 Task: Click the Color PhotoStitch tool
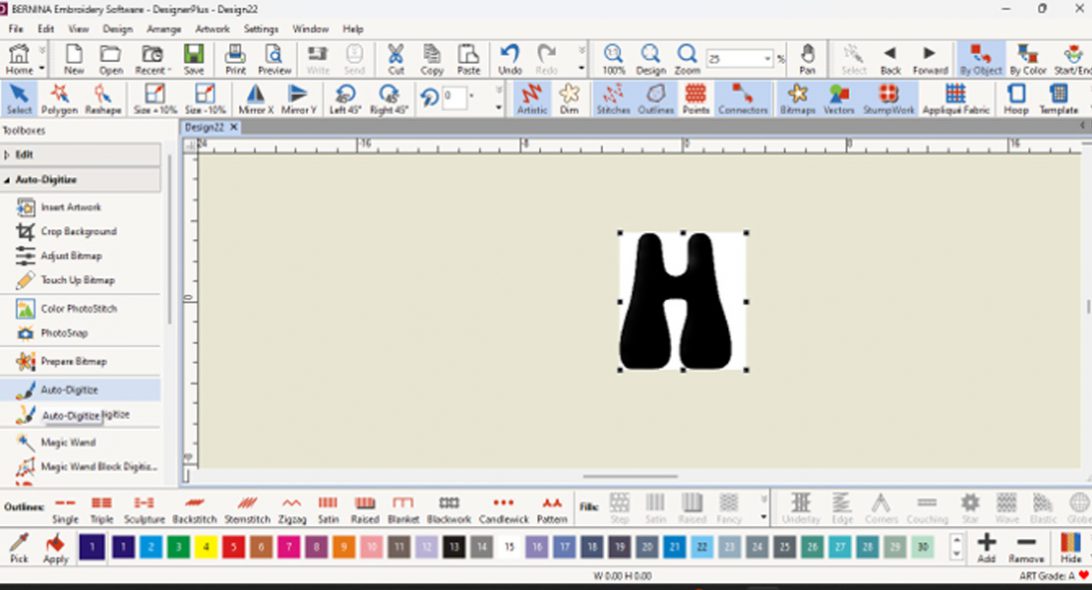(x=78, y=309)
